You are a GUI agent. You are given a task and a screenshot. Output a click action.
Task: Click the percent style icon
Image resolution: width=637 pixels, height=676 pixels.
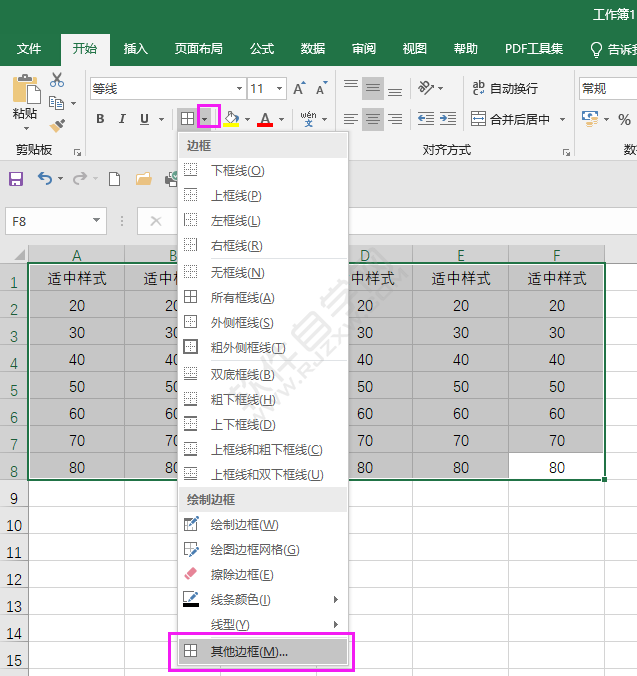pos(624,119)
